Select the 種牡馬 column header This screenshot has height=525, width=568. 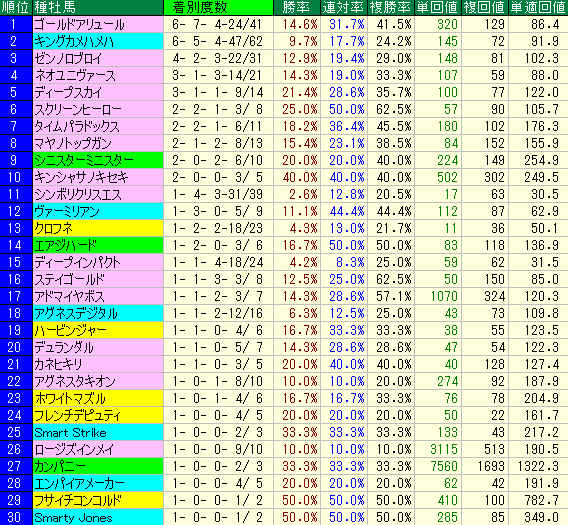click(x=98, y=7)
